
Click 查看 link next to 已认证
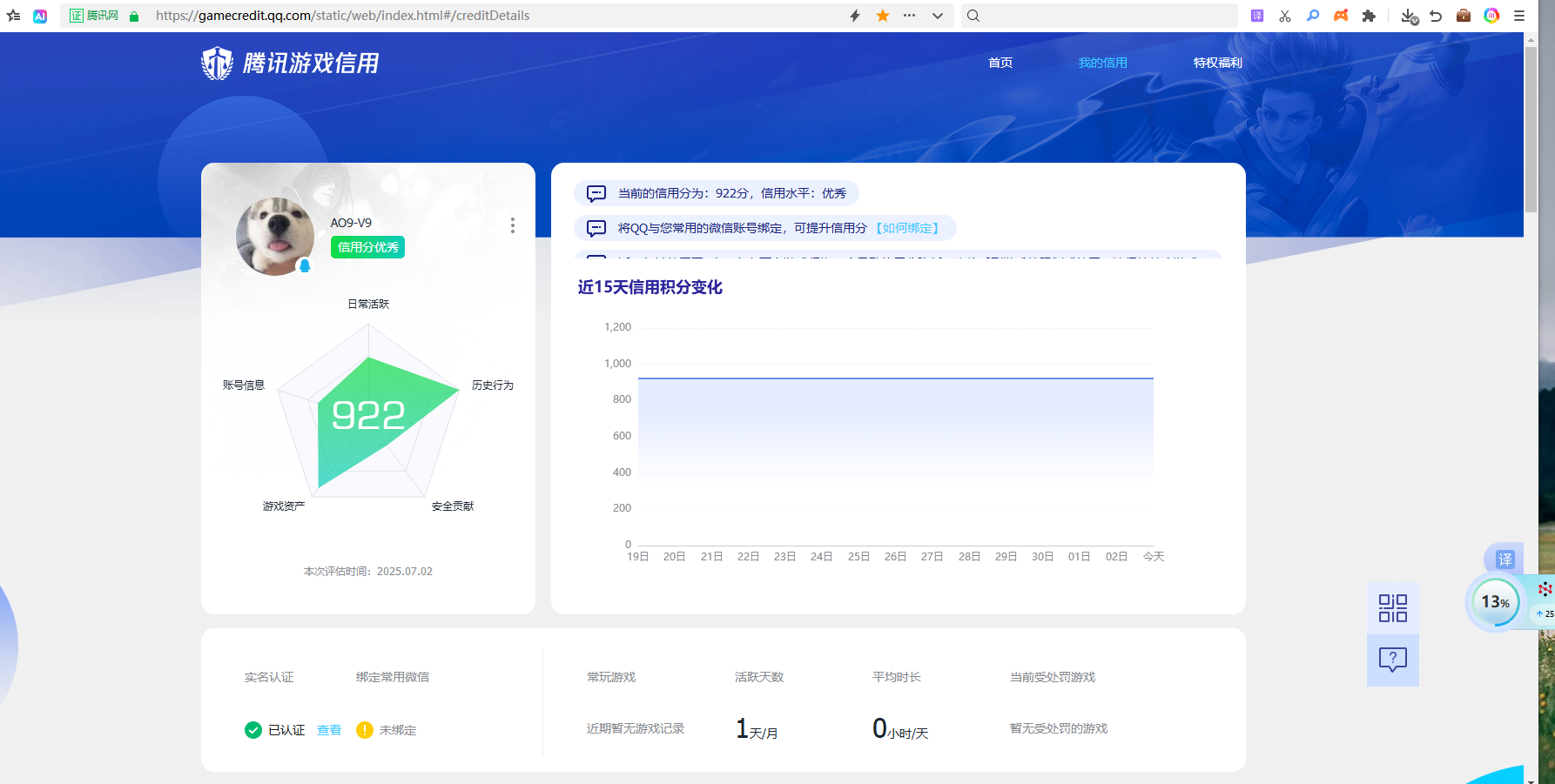click(x=329, y=730)
